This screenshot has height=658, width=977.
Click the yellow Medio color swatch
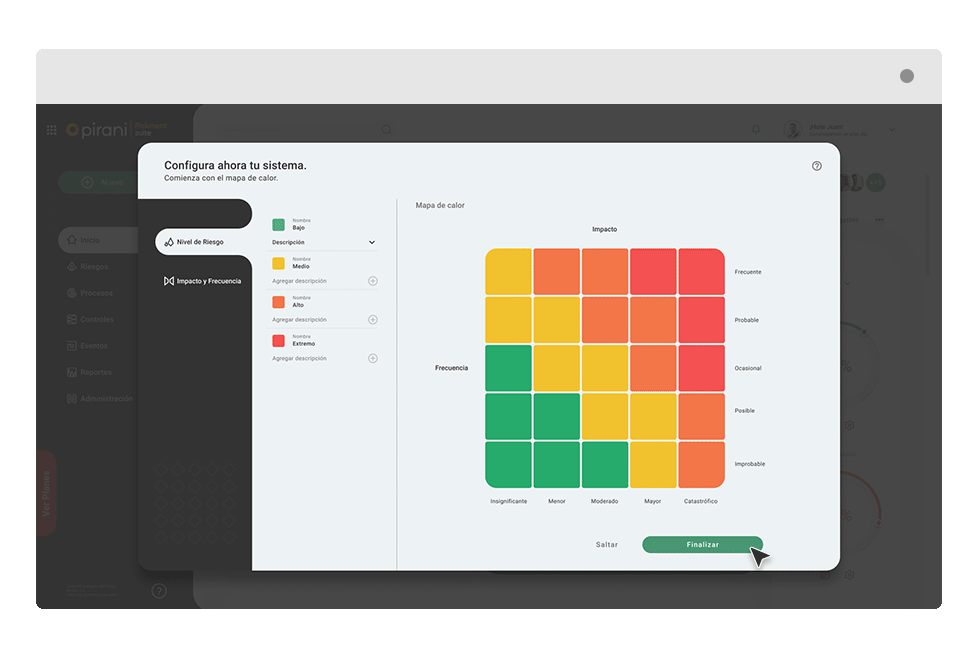click(x=279, y=264)
